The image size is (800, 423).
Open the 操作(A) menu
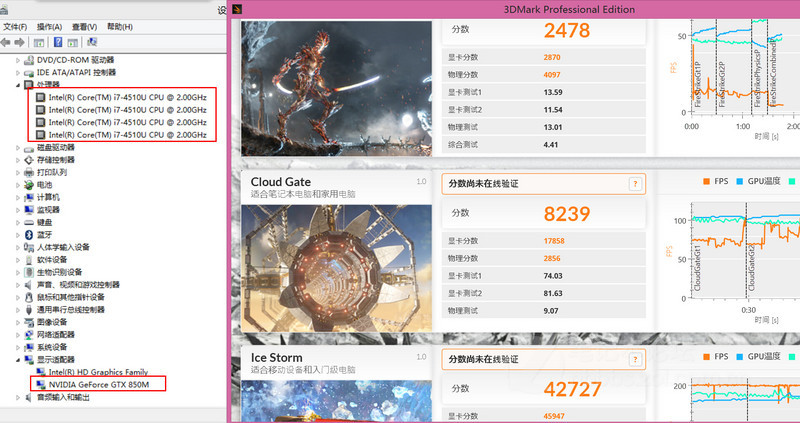pos(49,27)
